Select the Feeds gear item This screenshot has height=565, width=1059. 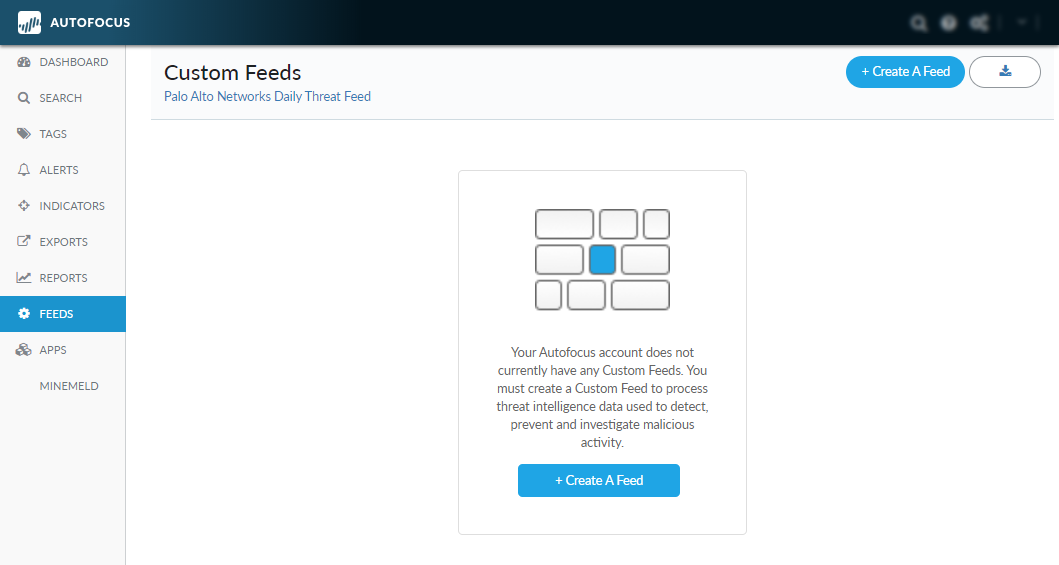coord(56,314)
